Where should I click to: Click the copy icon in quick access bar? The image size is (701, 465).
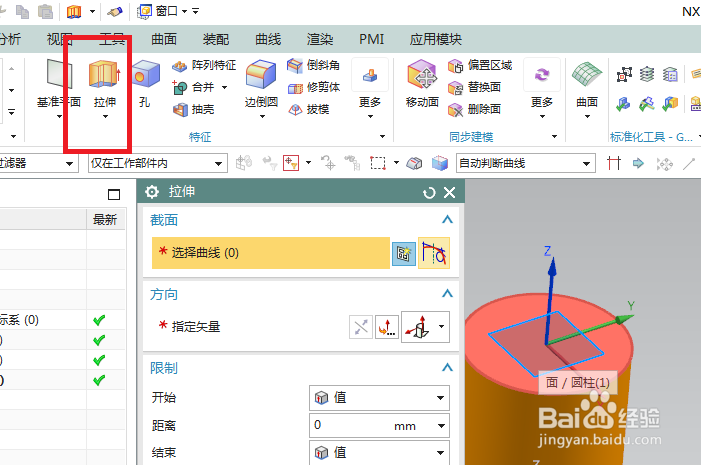click(22, 11)
